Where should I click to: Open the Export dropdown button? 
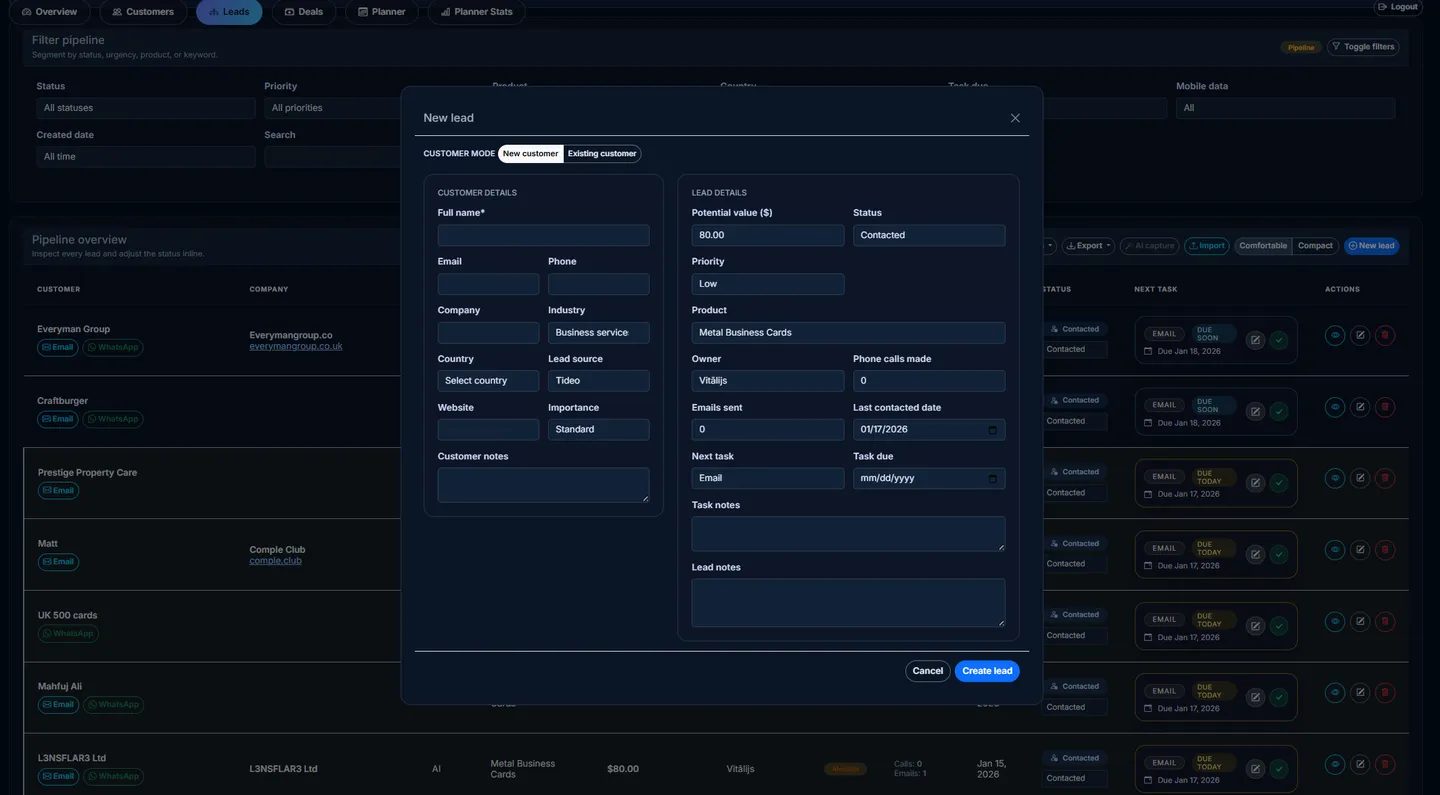(1088, 246)
